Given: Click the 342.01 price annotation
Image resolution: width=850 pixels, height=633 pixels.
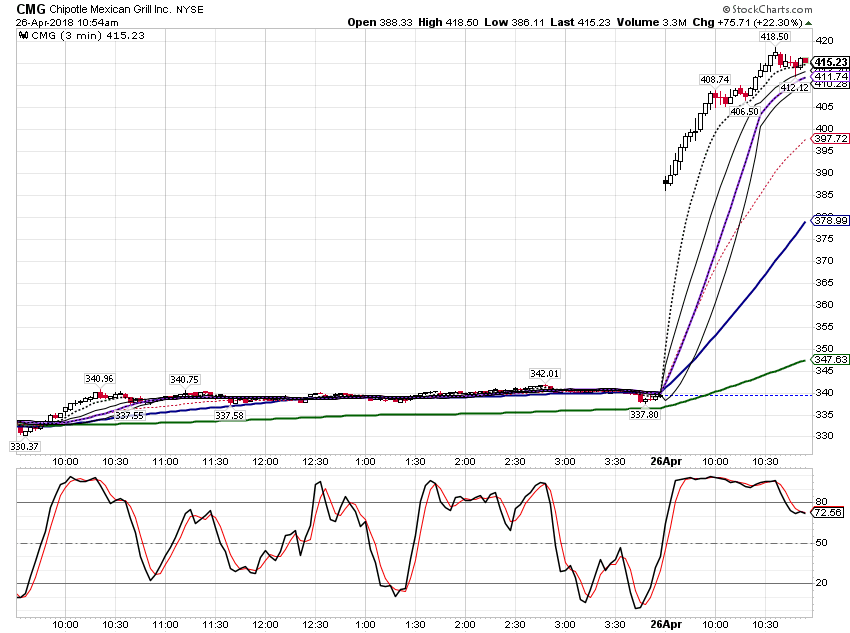Looking at the screenshot, I should click(544, 373).
